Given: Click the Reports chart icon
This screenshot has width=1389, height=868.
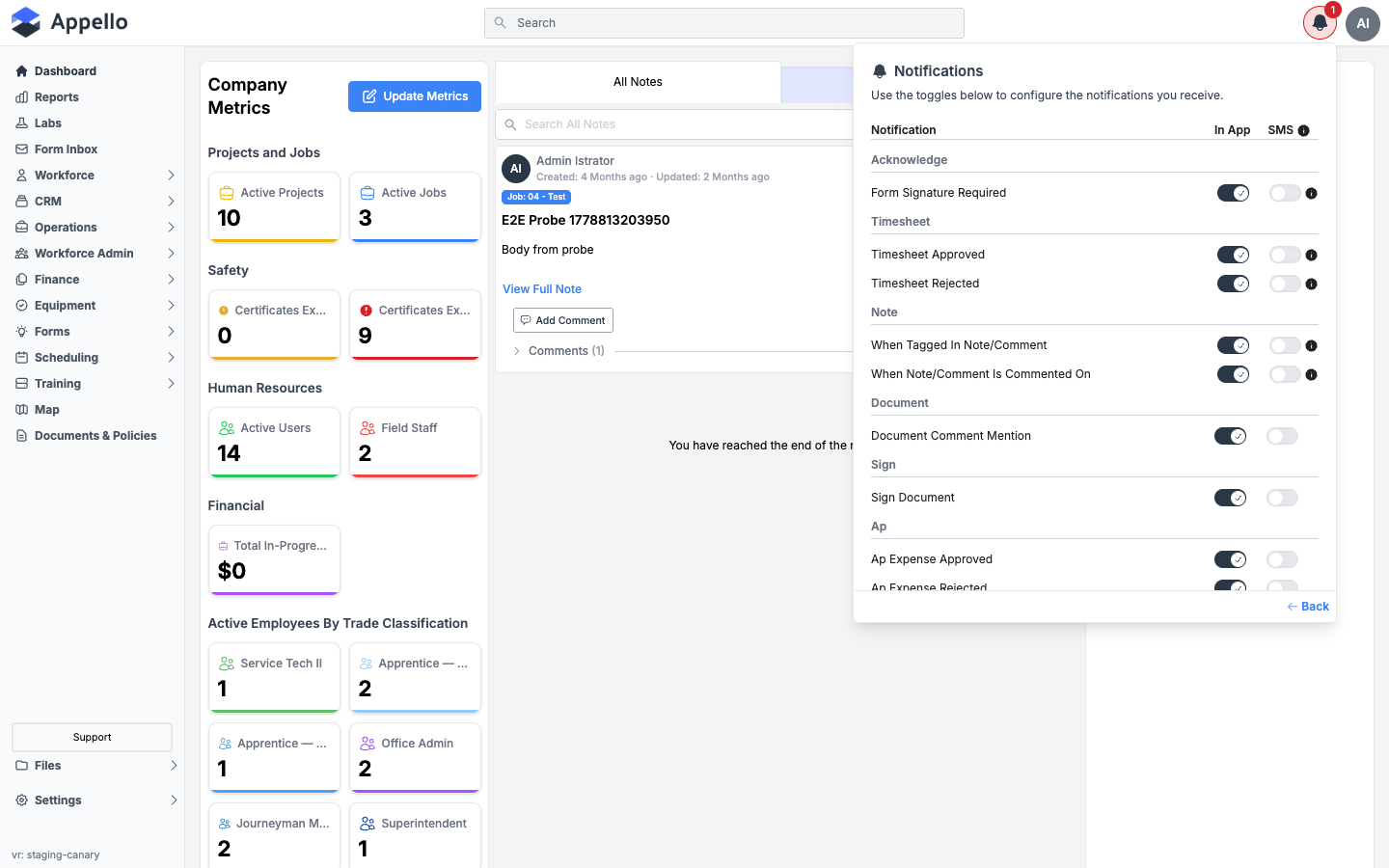Looking at the screenshot, I should tap(21, 97).
